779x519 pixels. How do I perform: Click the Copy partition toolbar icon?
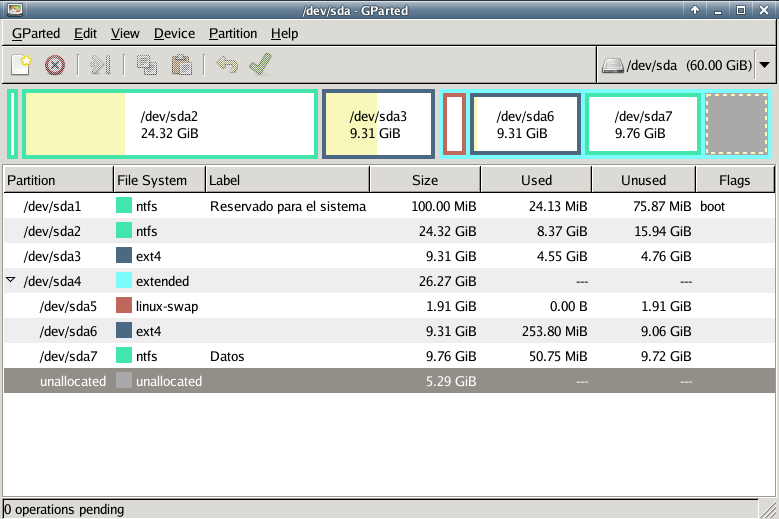click(x=147, y=65)
